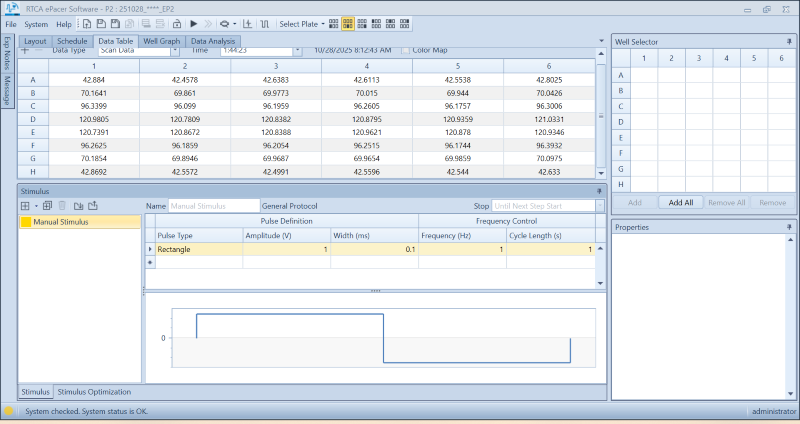
Task: Click the Start (play) toolbar button
Action: pyautogui.click(x=192, y=23)
